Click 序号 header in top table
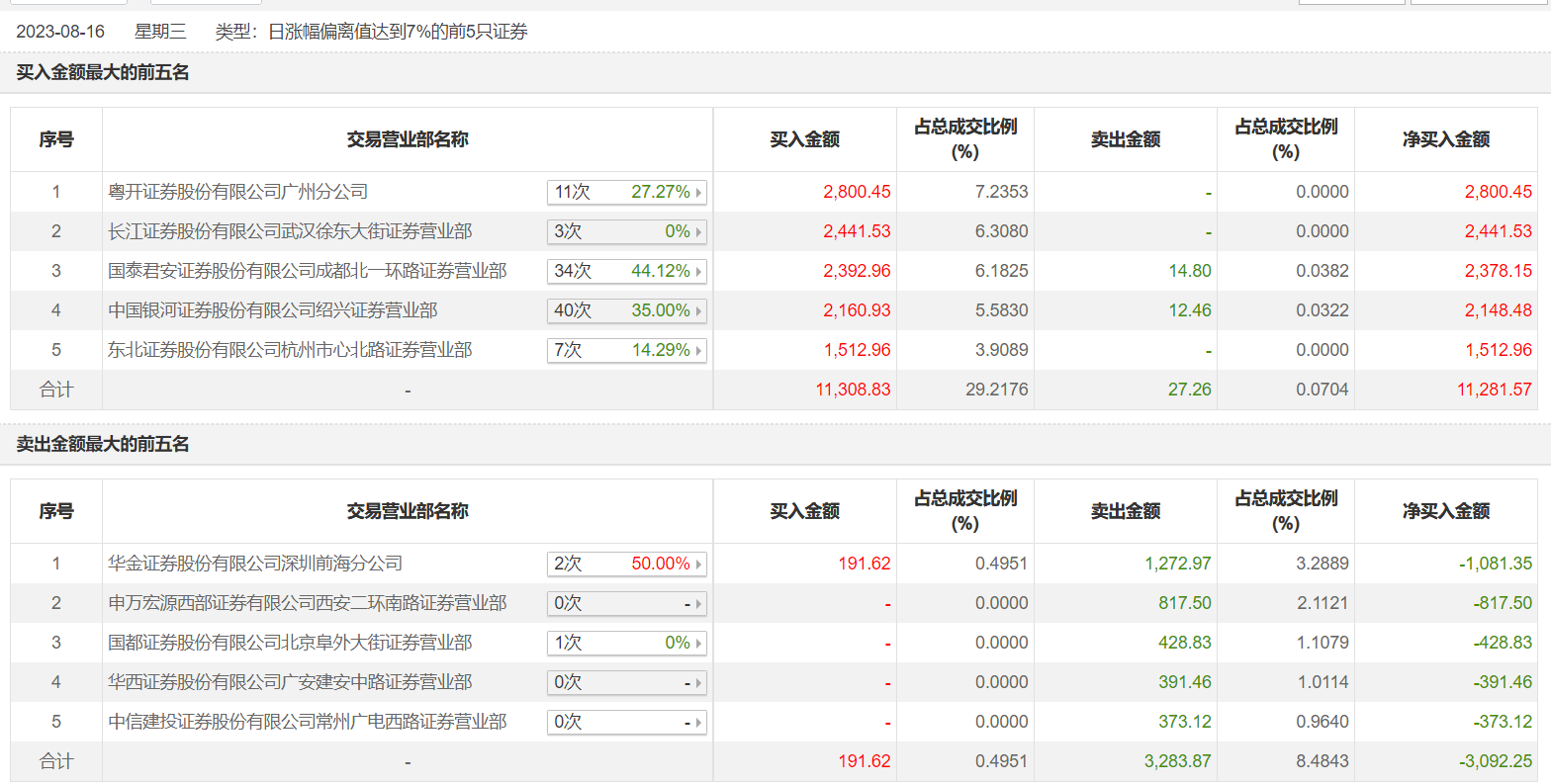The height and width of the screenshot is (784, 1551). pyautogui.click(x=56, y=139)
